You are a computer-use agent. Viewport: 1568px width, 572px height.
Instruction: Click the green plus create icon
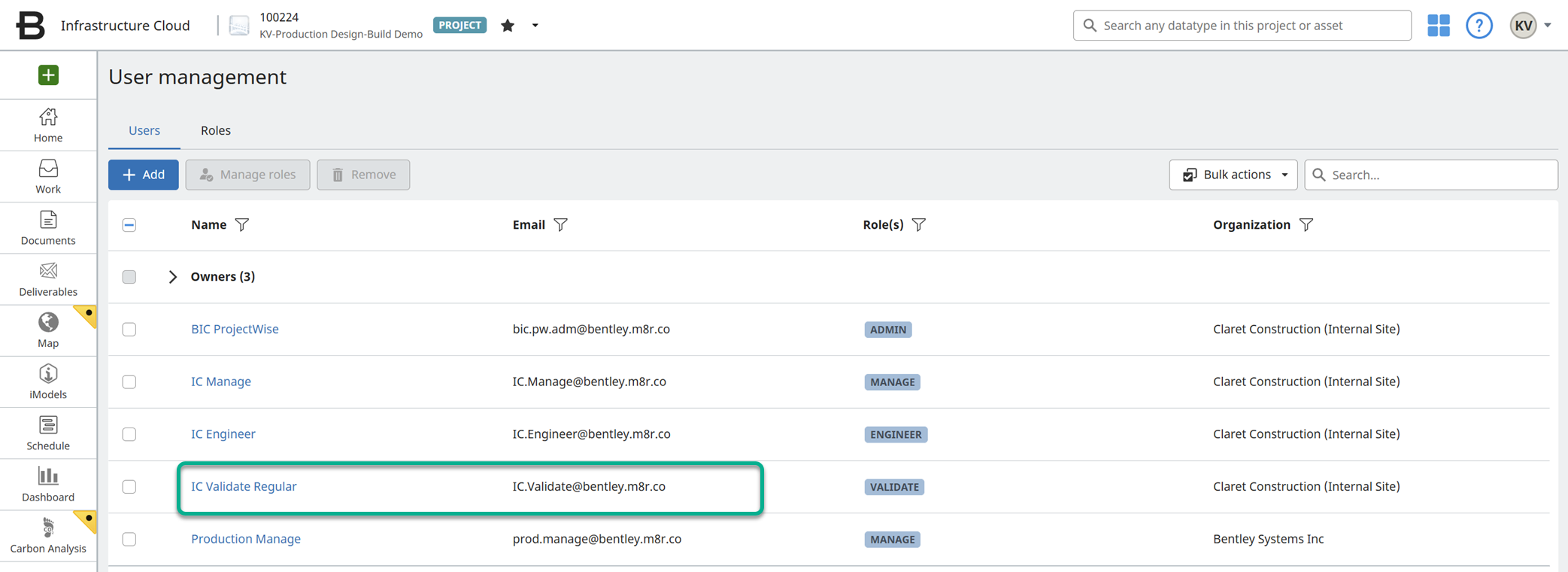tap(48, 75)
